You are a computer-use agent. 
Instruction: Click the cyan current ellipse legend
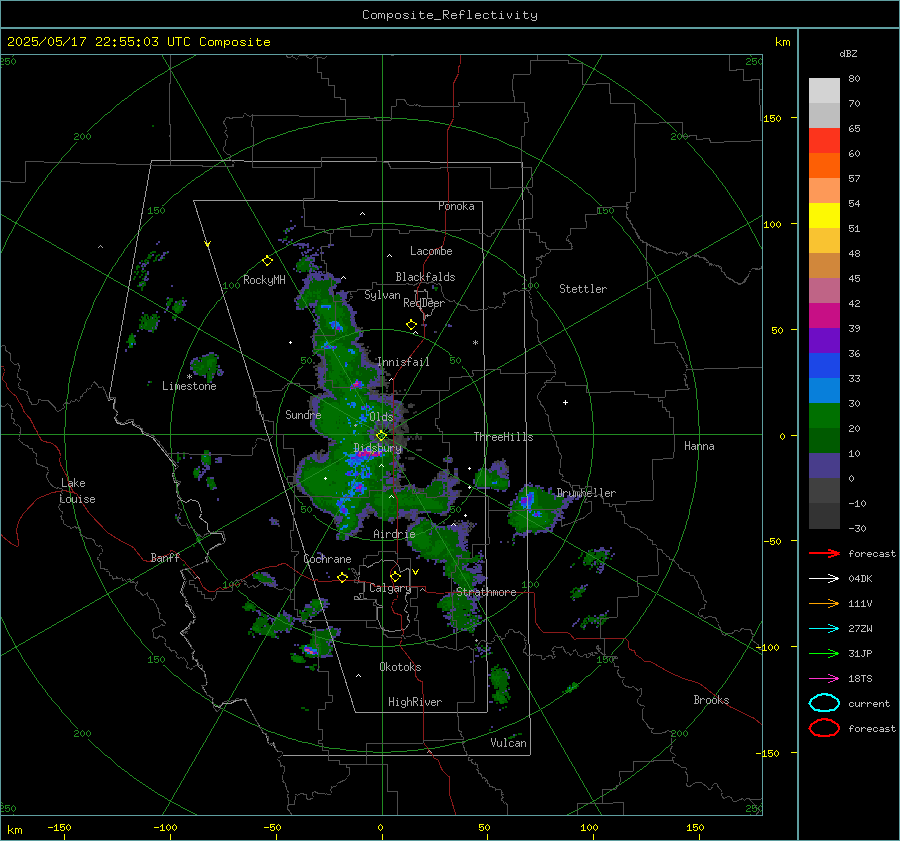pyautogui.click(x=824, y=703)
